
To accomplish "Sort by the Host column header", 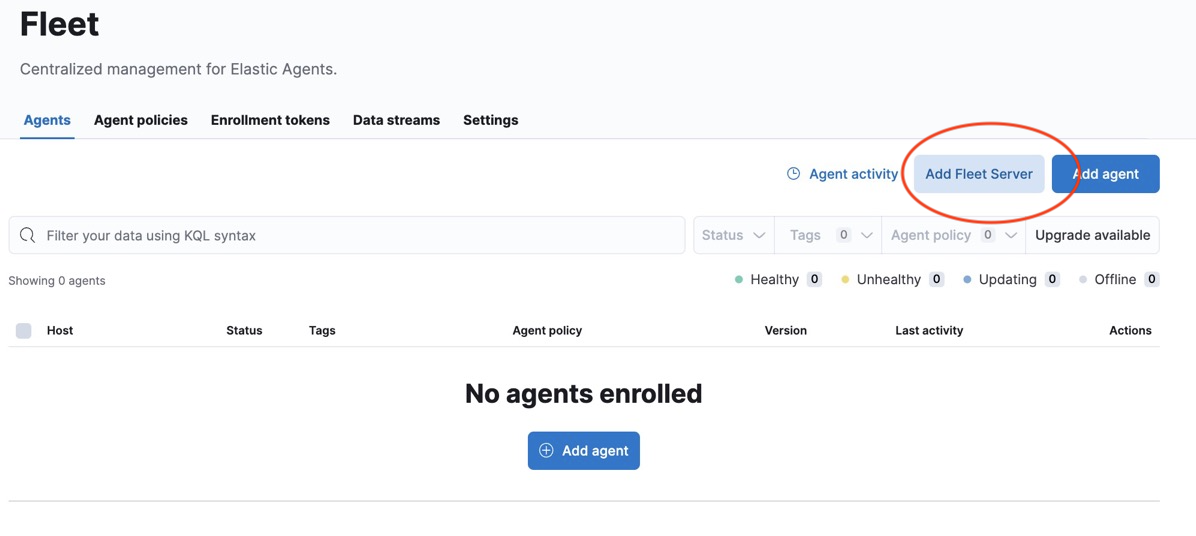I will (x=59, y=331).
